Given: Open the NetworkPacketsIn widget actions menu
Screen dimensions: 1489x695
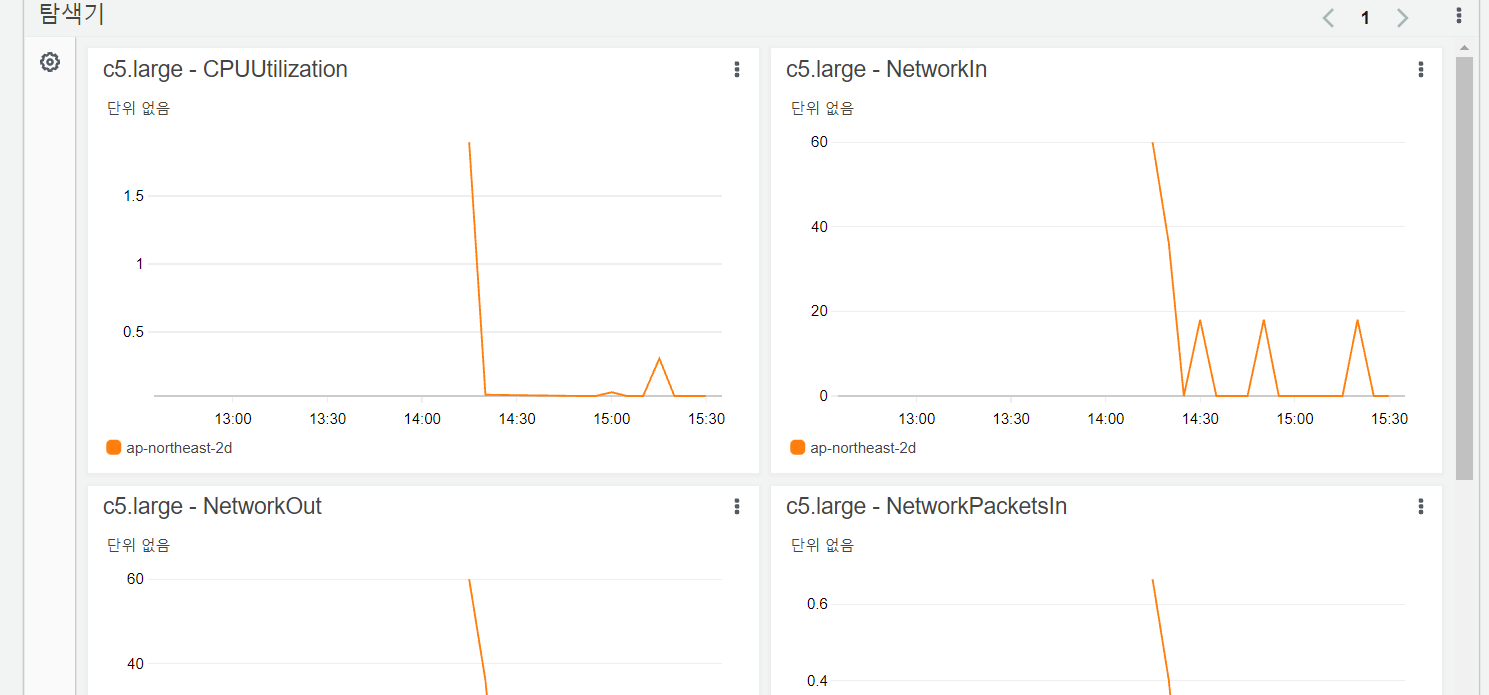Looking at the screenshot, I should click(1420, 506).
